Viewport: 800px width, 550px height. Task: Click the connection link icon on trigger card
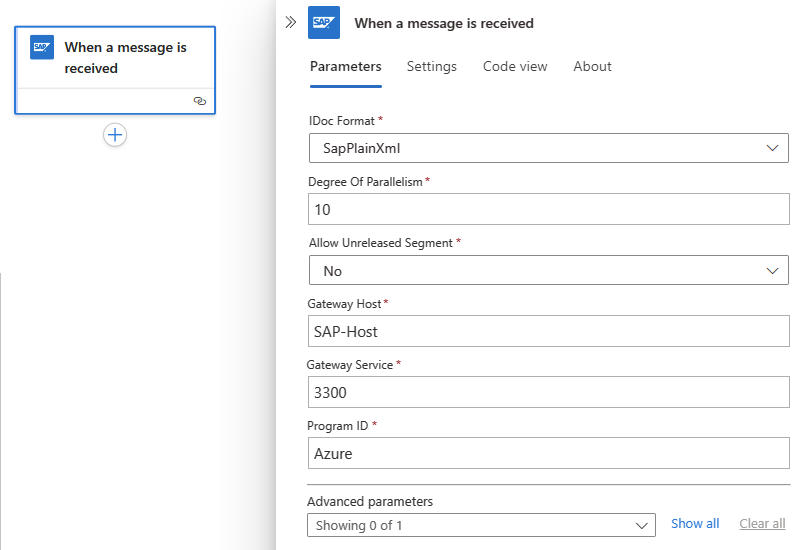pos(200,101)
